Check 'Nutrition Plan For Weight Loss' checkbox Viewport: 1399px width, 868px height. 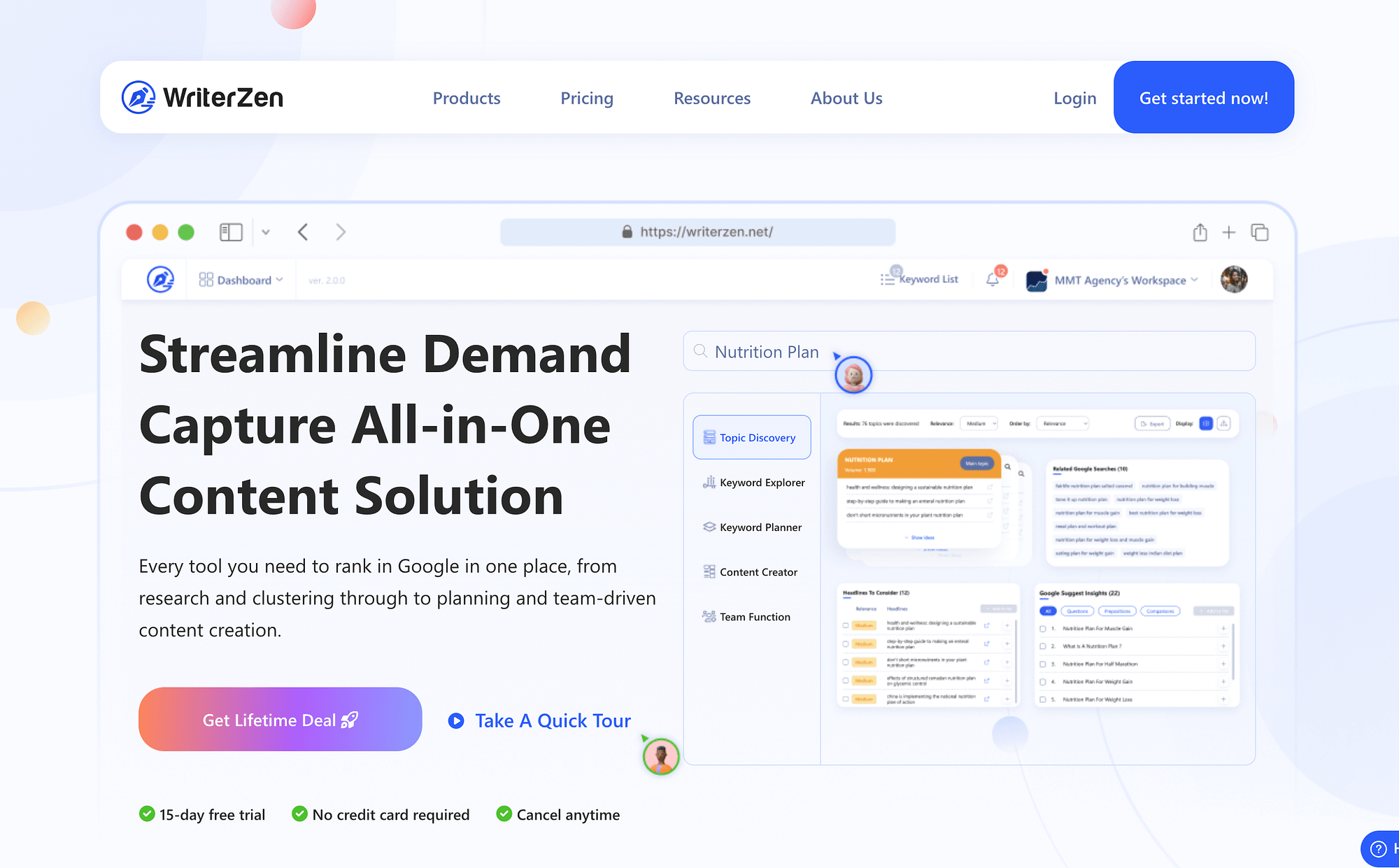click(x=1043, y=699)
